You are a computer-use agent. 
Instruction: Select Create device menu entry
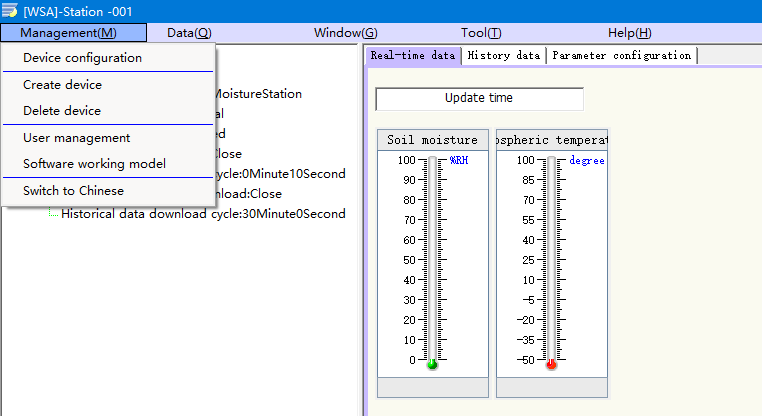click(x=62, y=85)
